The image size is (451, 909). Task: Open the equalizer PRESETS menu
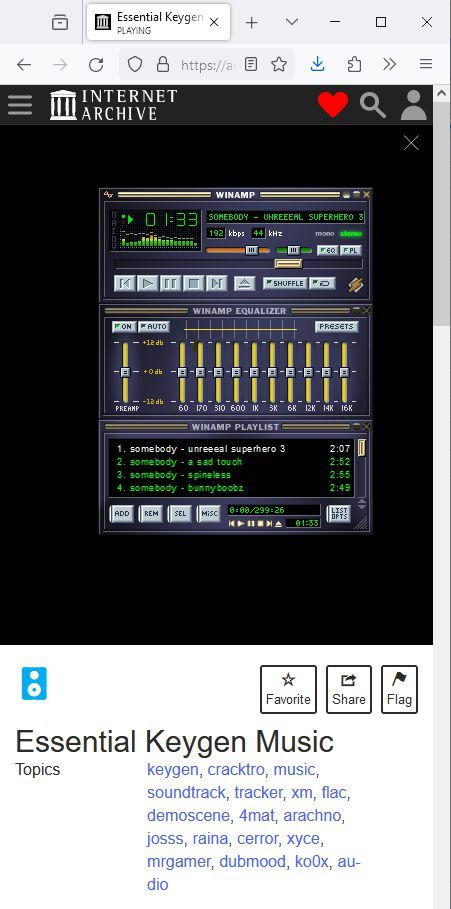(336, 326)
